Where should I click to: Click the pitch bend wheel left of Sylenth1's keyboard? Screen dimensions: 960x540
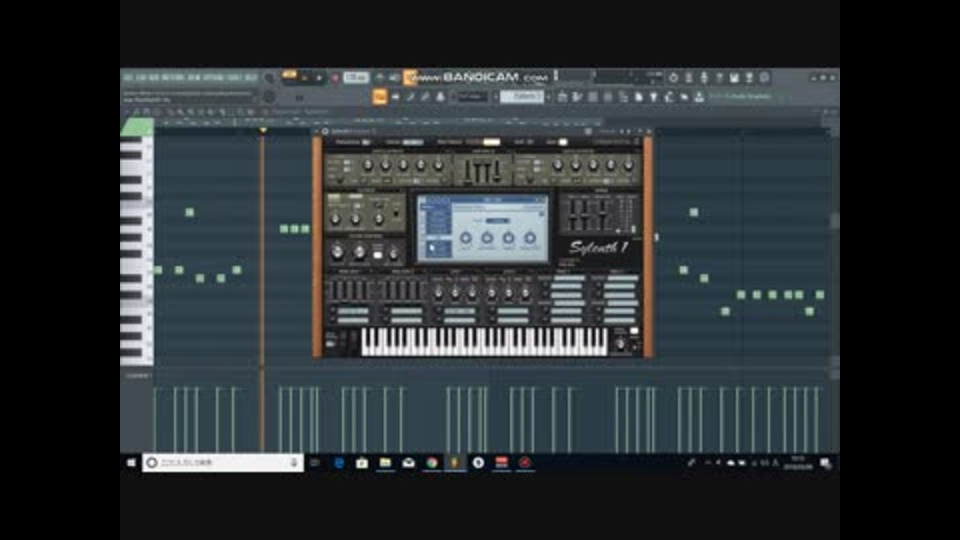tap(343, 340)
